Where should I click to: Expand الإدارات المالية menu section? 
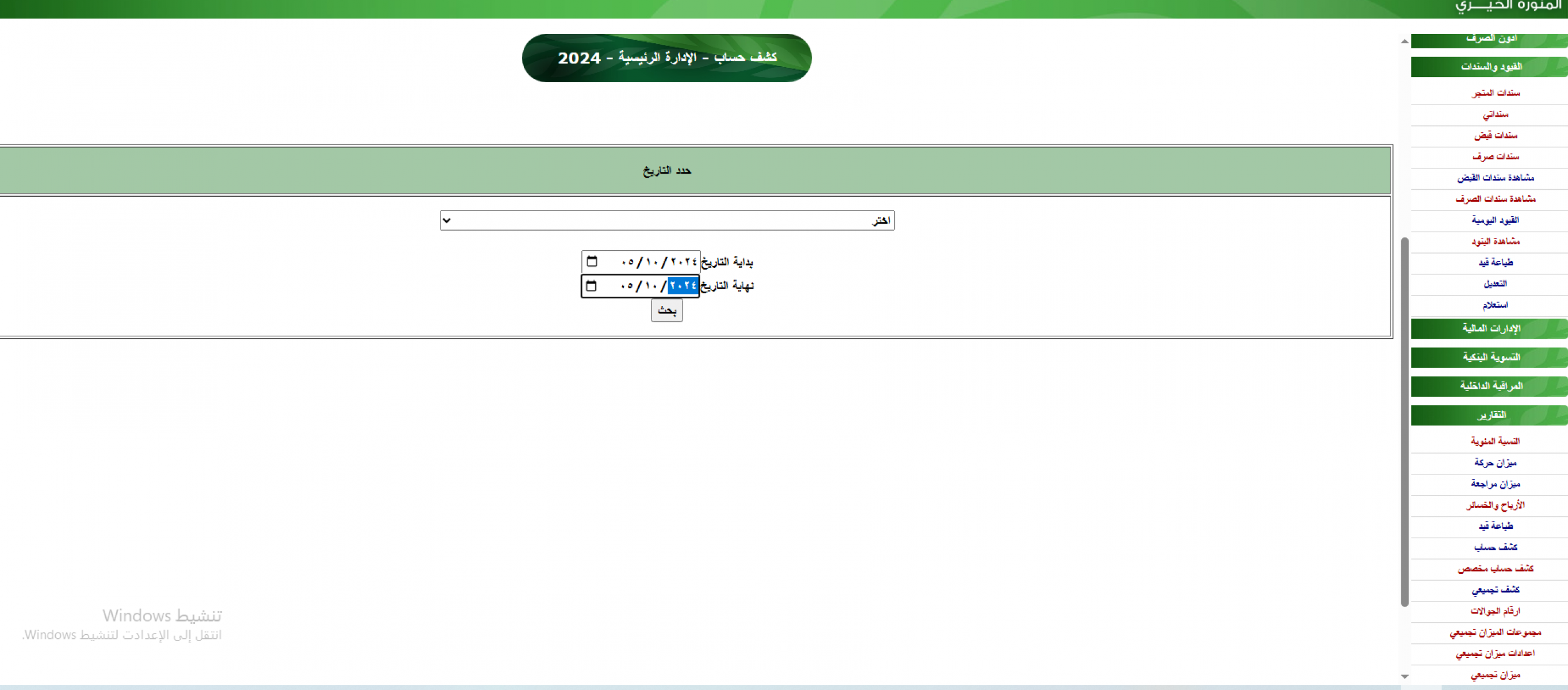[x=1491, y=328]
